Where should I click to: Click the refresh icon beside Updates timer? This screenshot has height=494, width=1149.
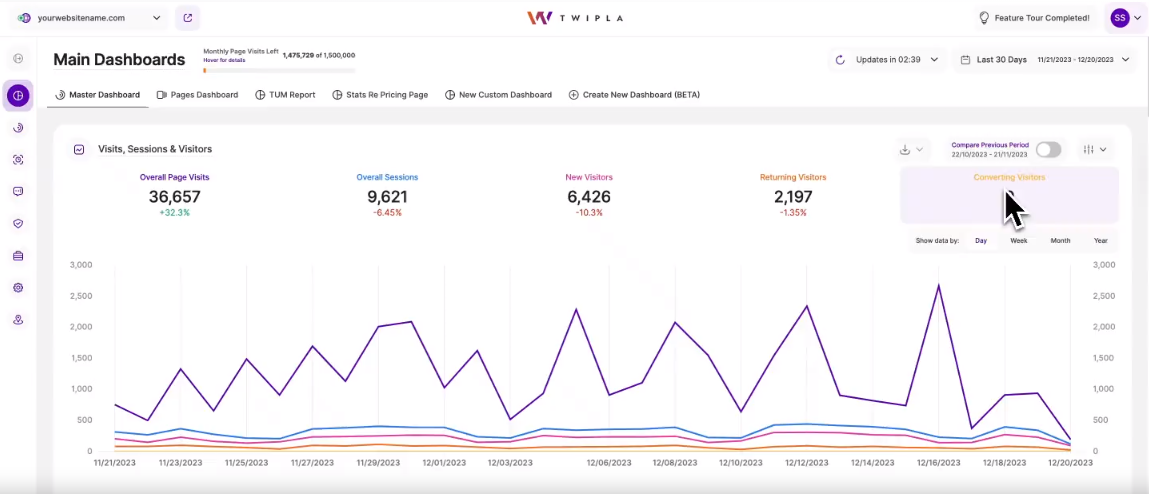(840, 60)
